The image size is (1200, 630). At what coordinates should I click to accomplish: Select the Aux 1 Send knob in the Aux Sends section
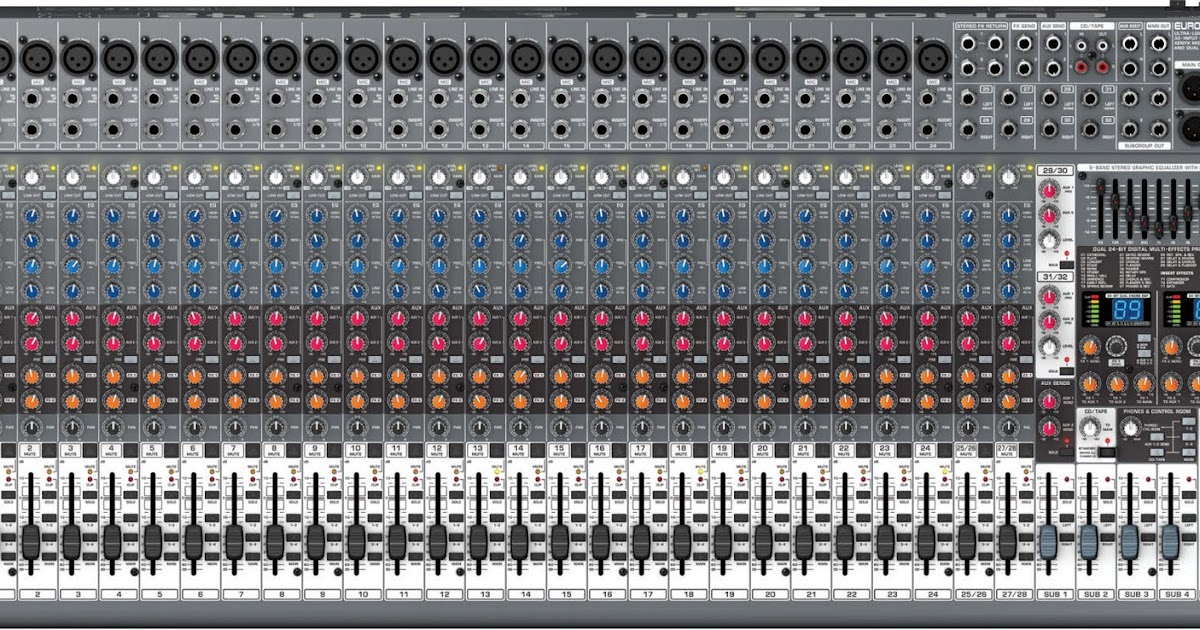pos(1050,401)
